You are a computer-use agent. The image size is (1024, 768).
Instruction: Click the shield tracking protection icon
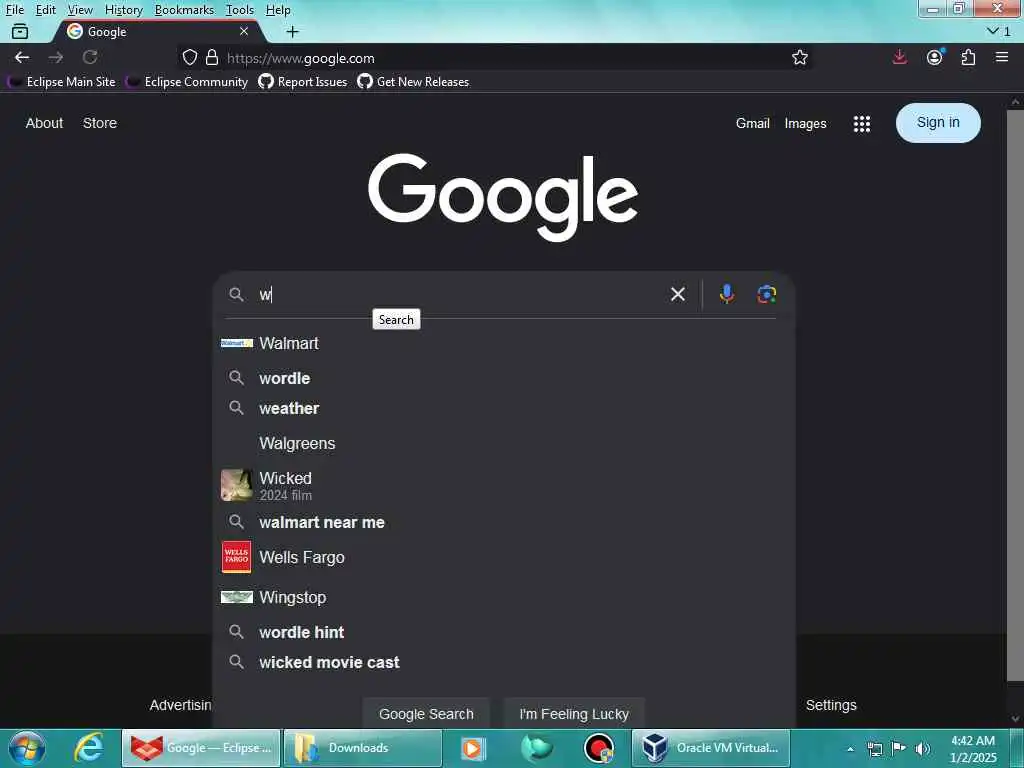click(189, 57)
